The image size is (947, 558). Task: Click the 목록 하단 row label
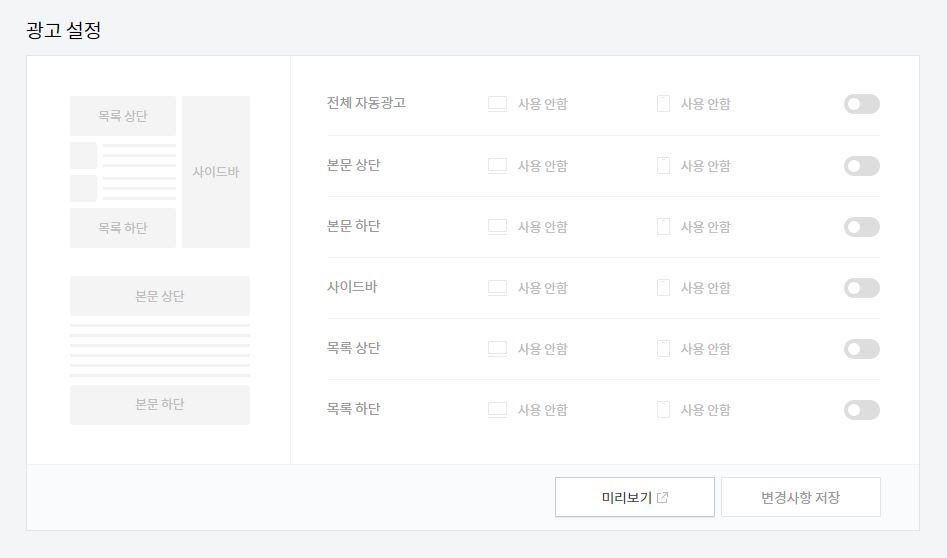pyautogui.click(x=353, y=409)
